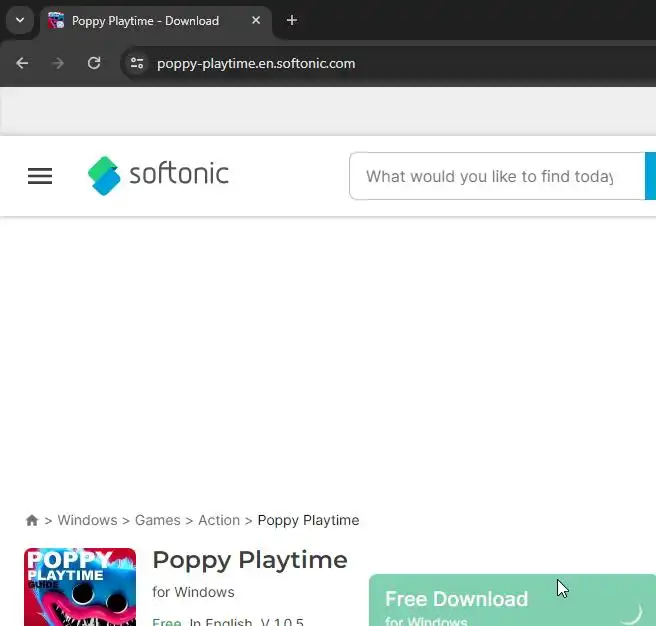Click the Poppy Playtime breadcrumb text

pos(308,520)
